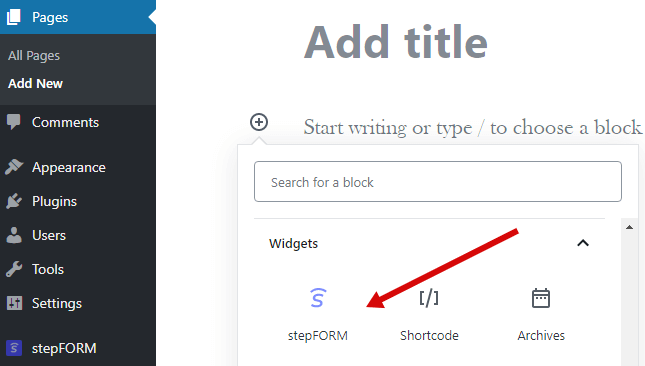
Task: Click the Settings sliders icon
Action: click(x=14, y=303)
